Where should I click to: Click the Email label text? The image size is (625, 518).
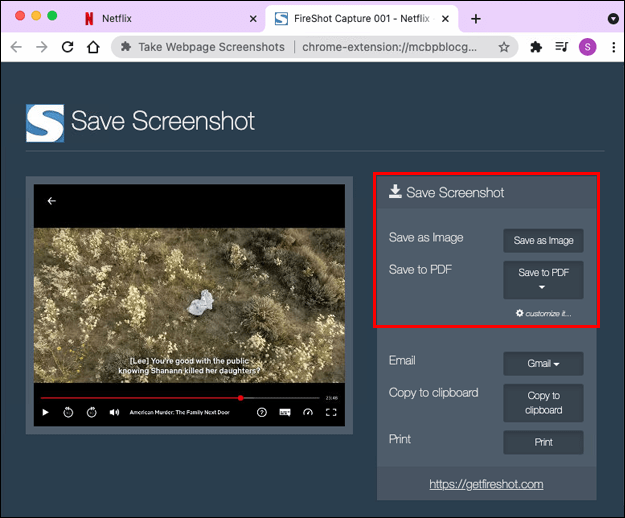[x=402, y=360]
